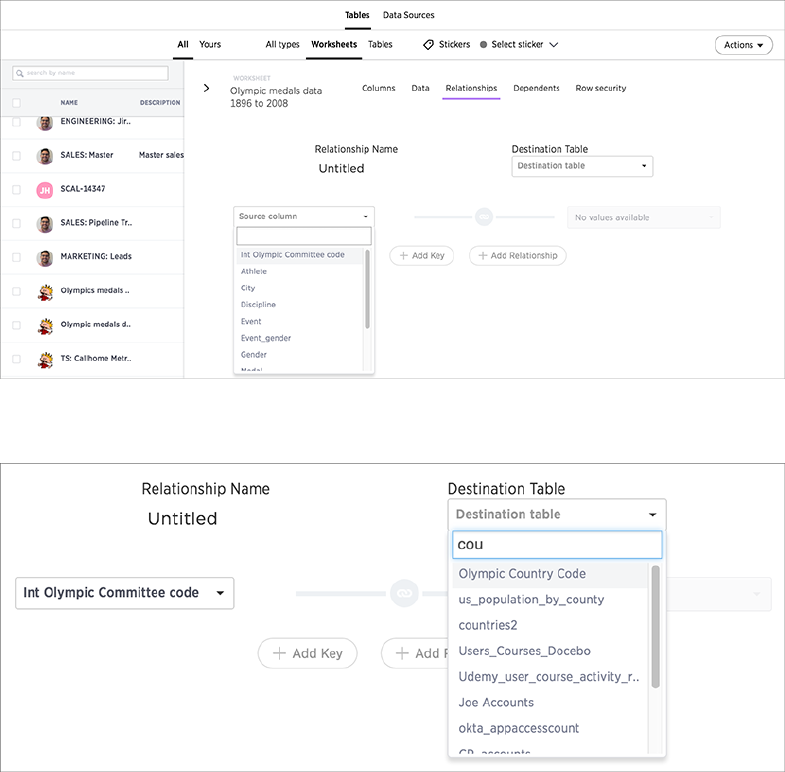Open the Int Olympic Committee code dropdown
Image resolution: width=785 pixels, height=772 pixels.
coord(124,593)
